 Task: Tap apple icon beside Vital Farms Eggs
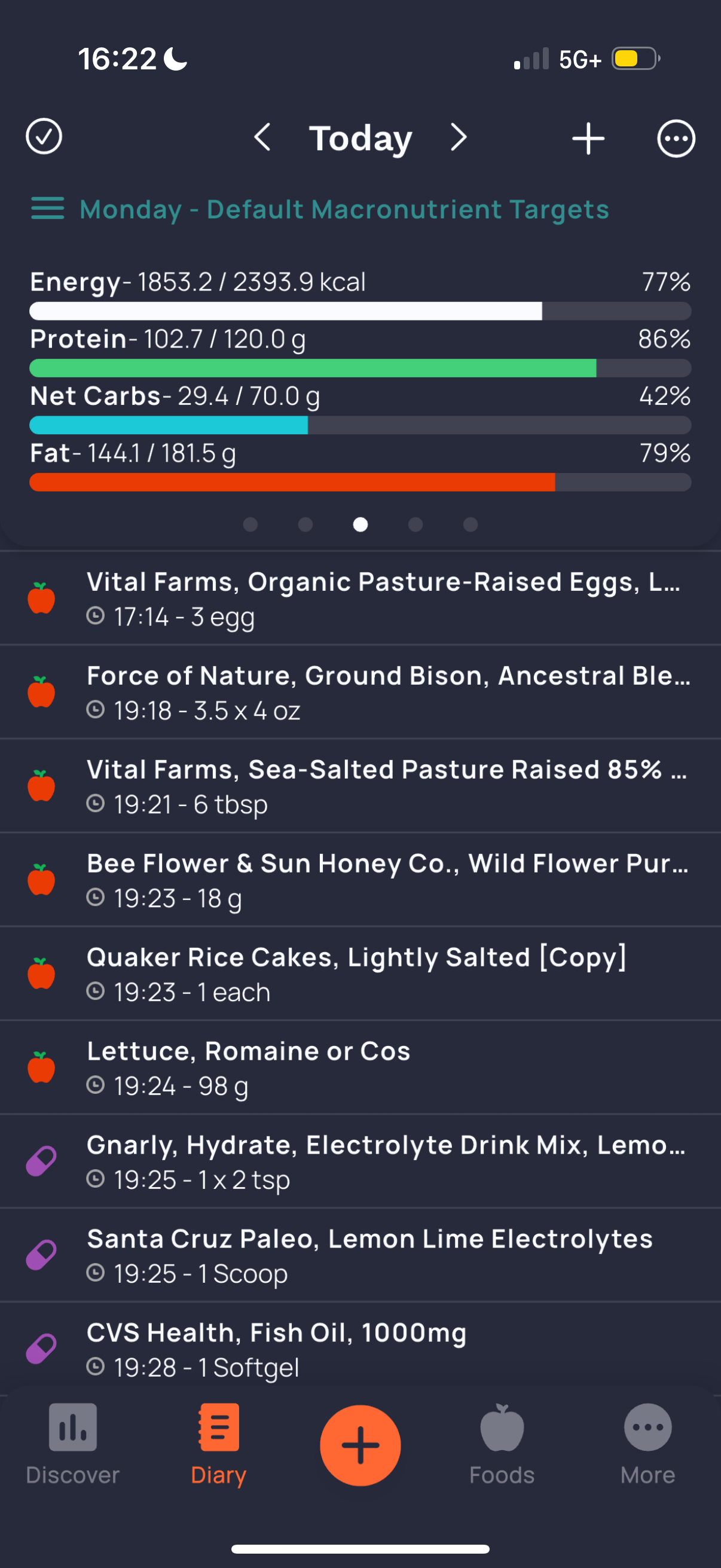[x=41, y=599]
